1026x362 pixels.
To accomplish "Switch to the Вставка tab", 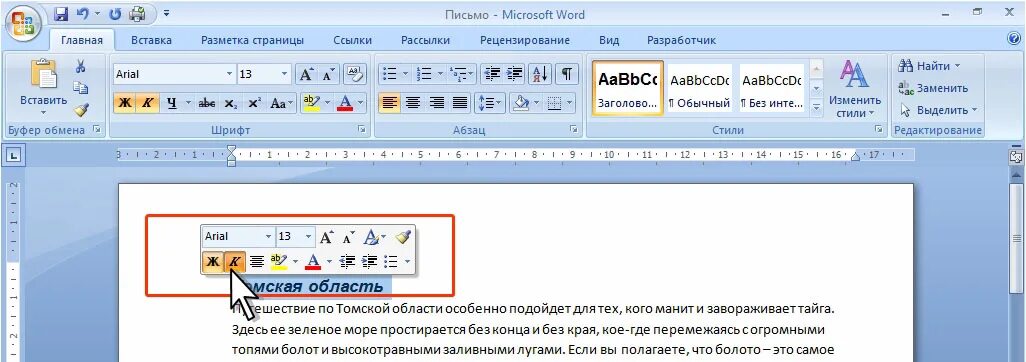I will [151, 40].
